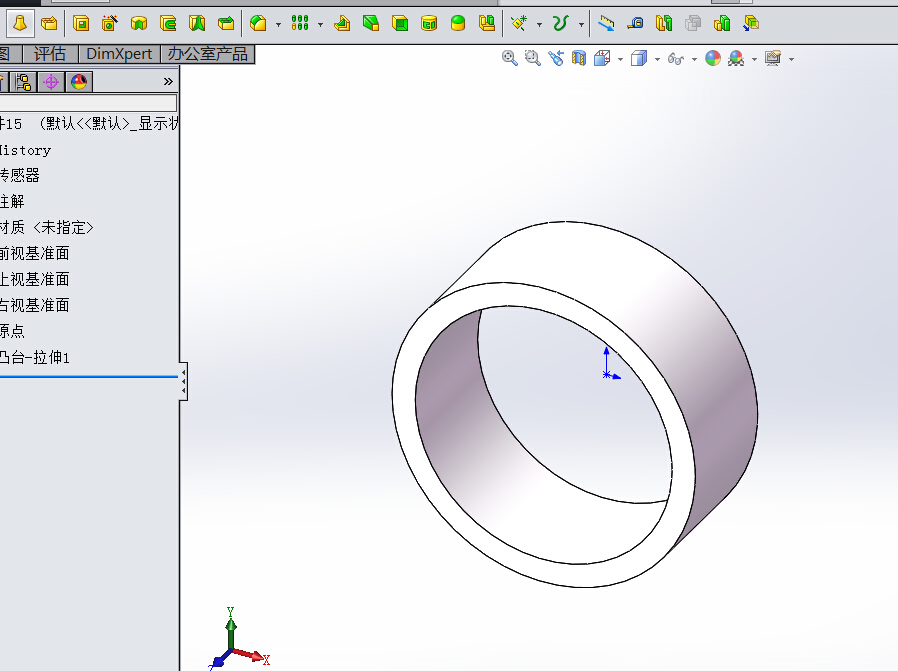Select the Lofted Cut tool
Image resolution: width=898 pixels, height=671 pixels.
pos(197,23)
